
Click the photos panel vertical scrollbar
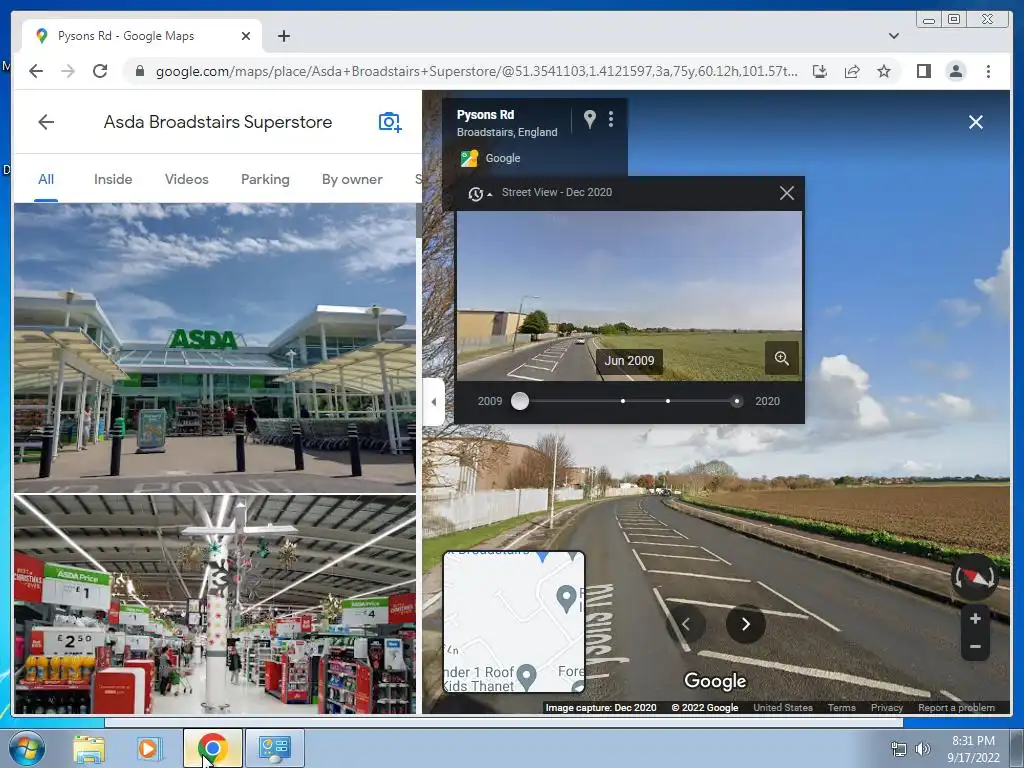pyautogui.click(x=419, y=221)
